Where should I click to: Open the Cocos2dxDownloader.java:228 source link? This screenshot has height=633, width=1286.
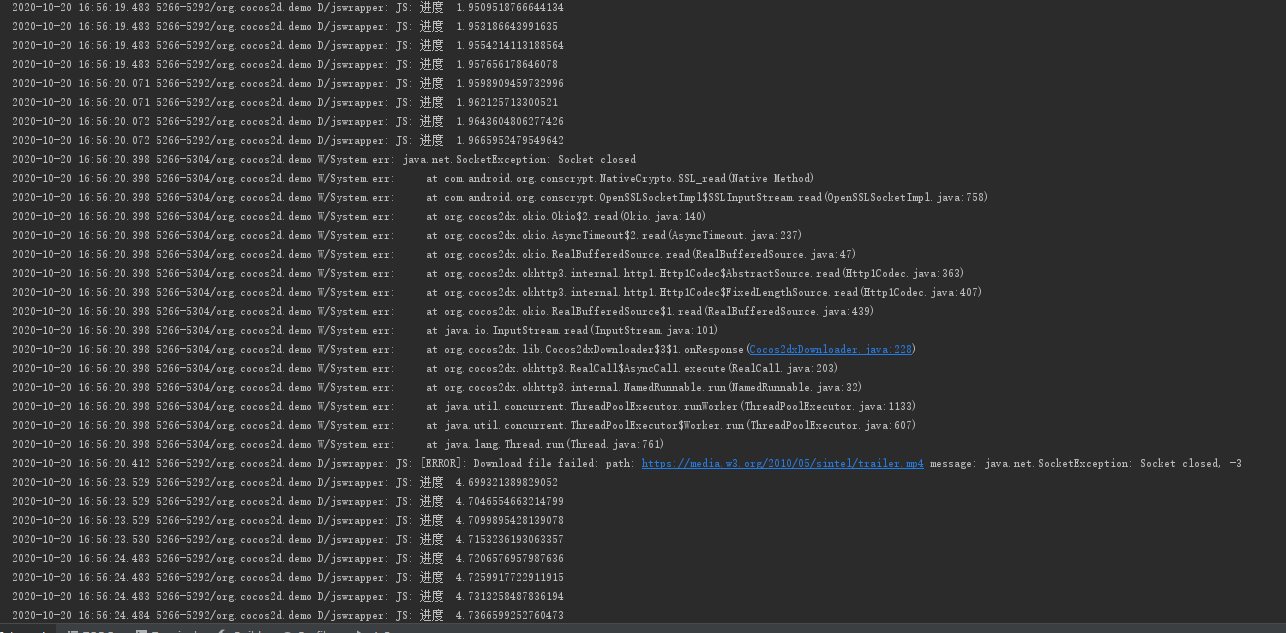(x=830, y=350)
